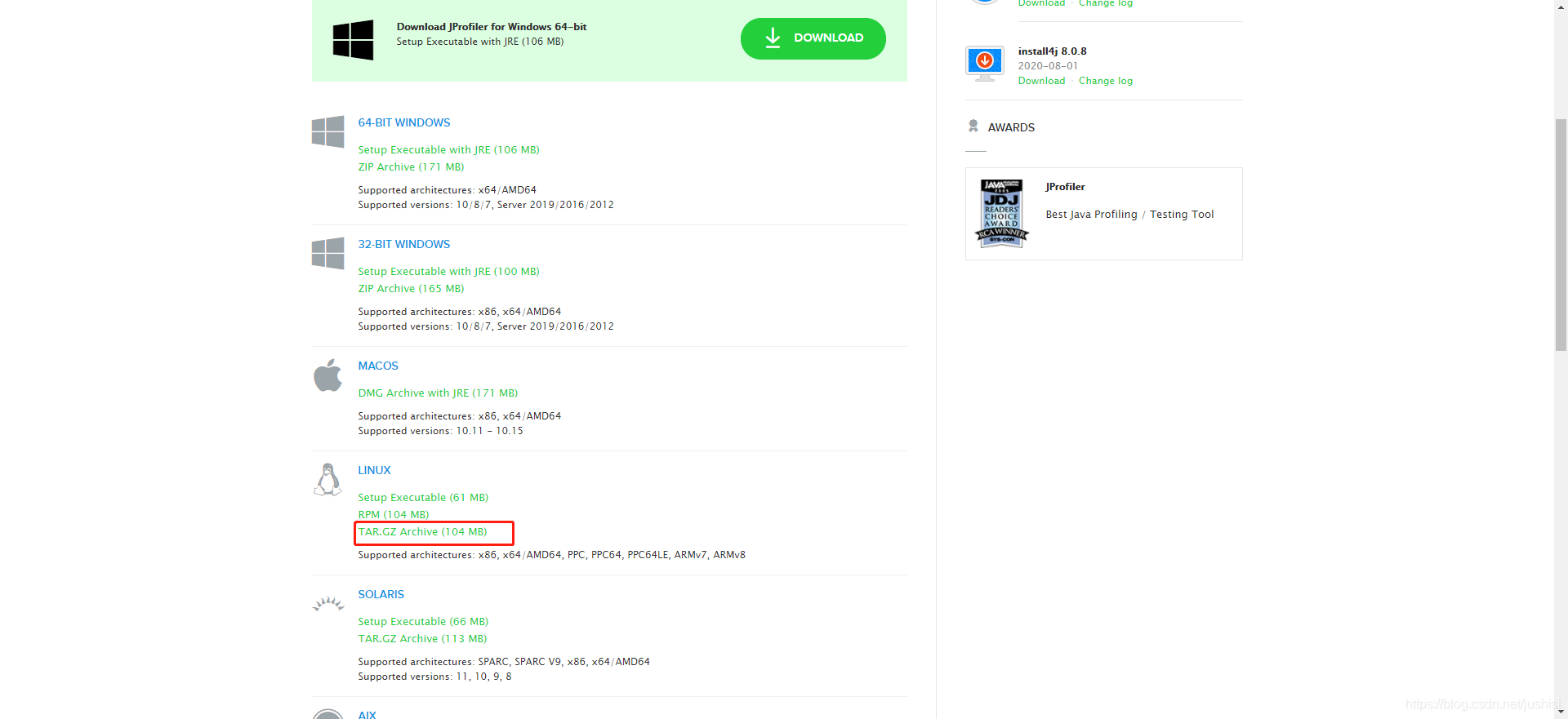This screenshot has height=719, width=1568.
Task: Click the 'Best Java Profiling / Testing Tool' text
Action: pyautogui.click(x=1129, y=215)
